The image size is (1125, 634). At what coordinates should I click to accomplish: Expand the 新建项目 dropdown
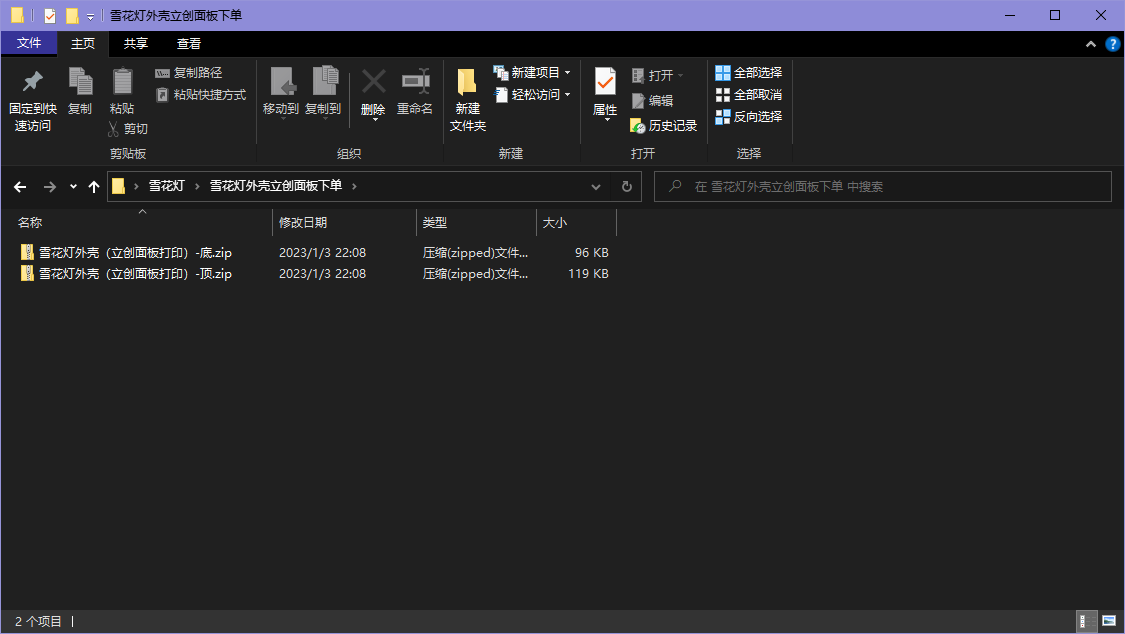coord(568,72)
